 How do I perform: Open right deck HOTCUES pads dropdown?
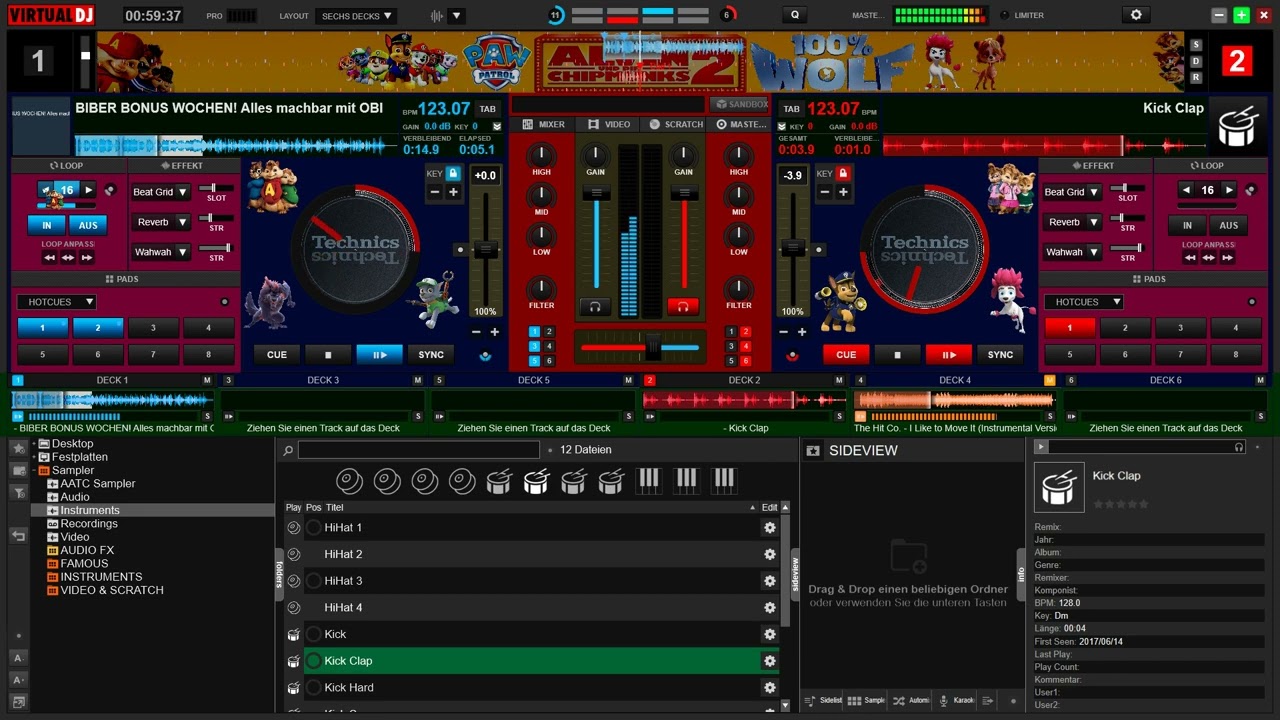click(x=1084, y=302)
